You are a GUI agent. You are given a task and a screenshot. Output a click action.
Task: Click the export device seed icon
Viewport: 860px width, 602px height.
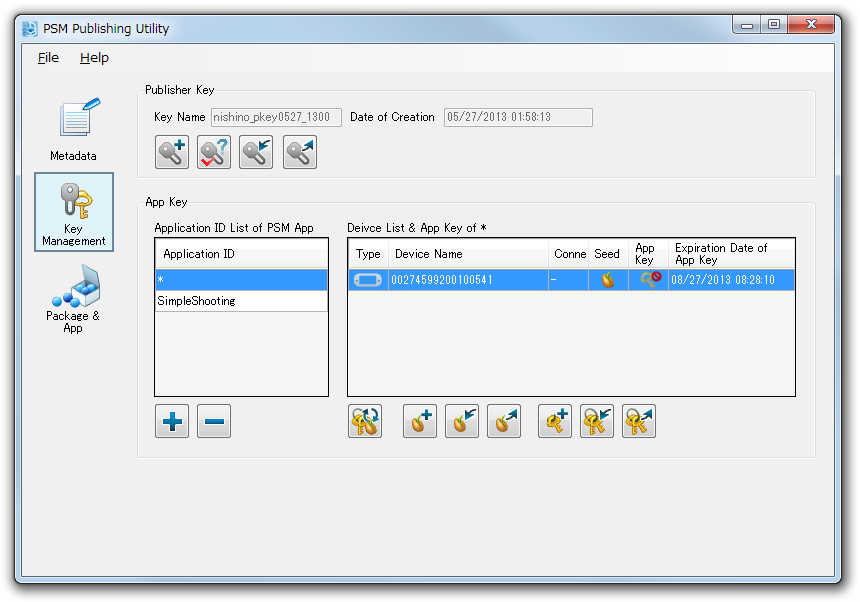pos(504,422)
